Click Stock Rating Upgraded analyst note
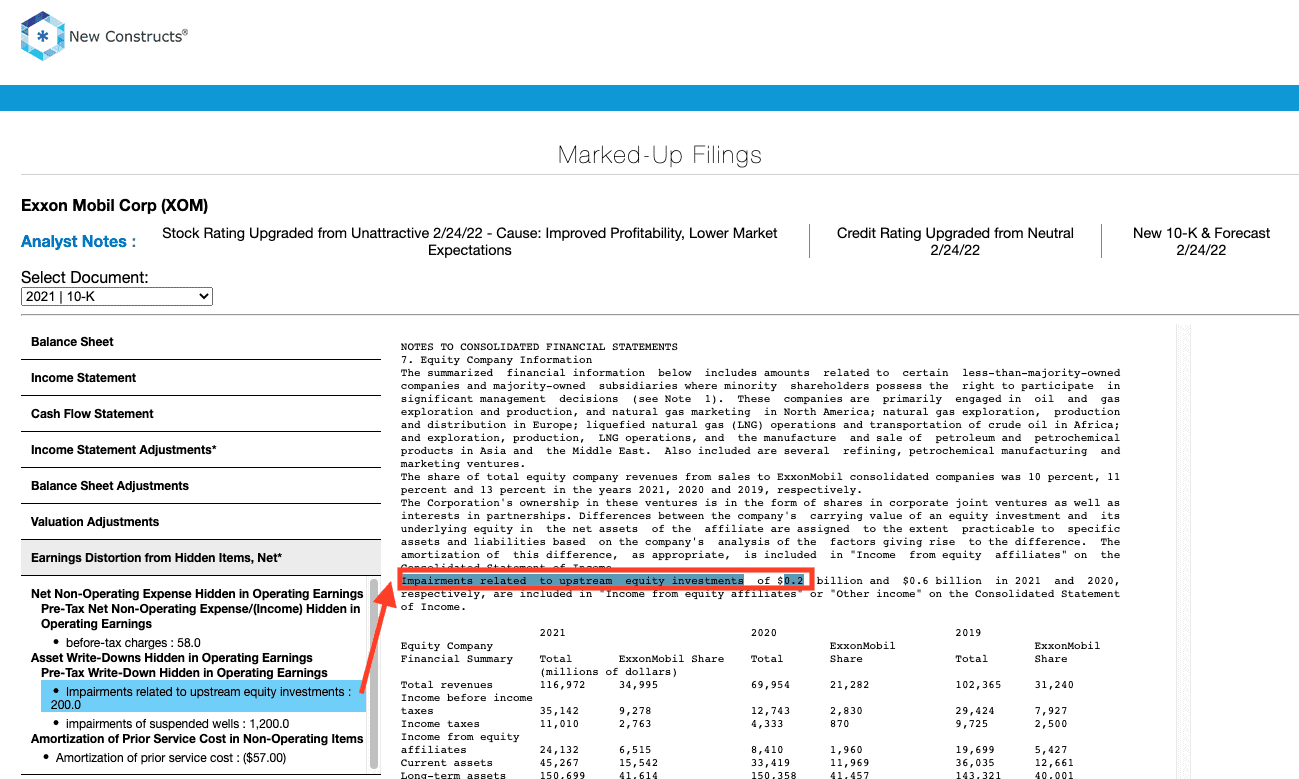 469,241
